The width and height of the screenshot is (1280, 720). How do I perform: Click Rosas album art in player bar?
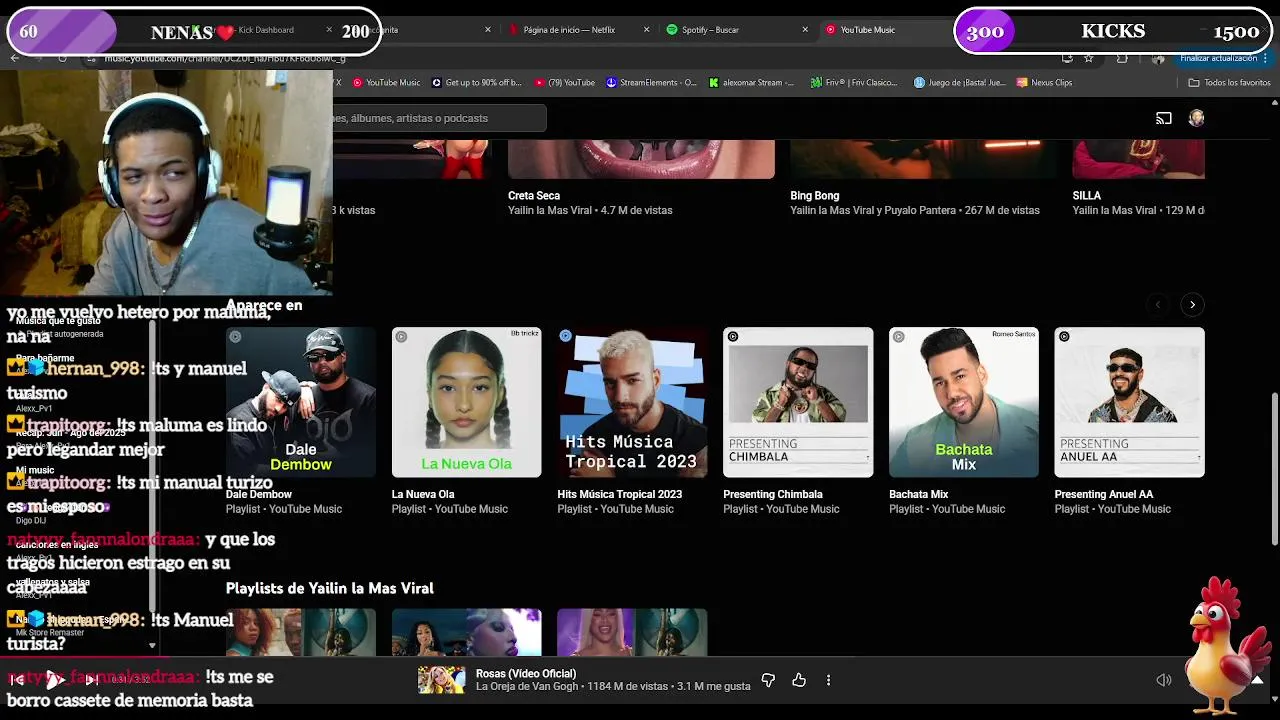pos(441,680)
